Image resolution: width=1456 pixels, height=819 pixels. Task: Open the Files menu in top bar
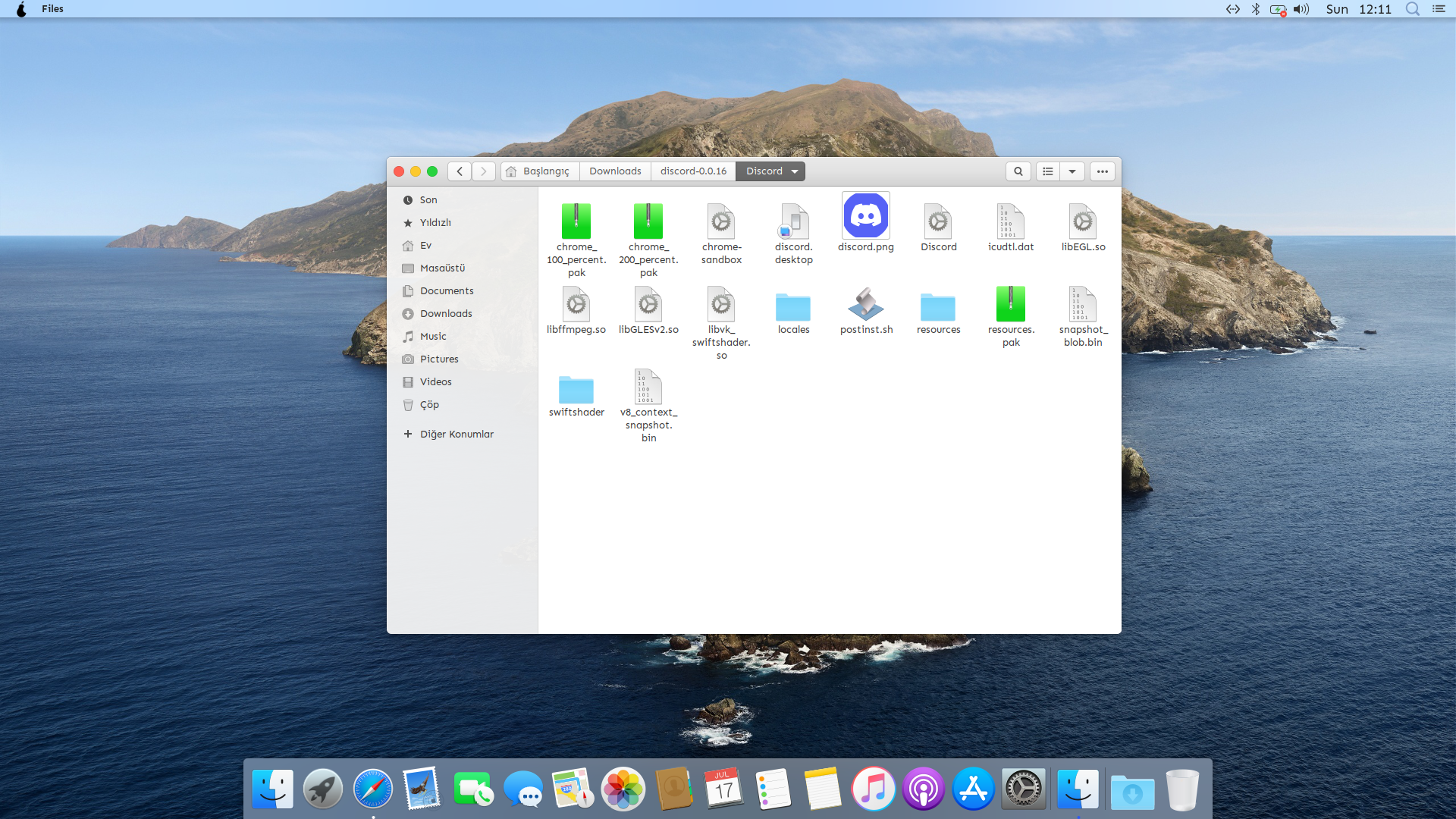(52, 9)
